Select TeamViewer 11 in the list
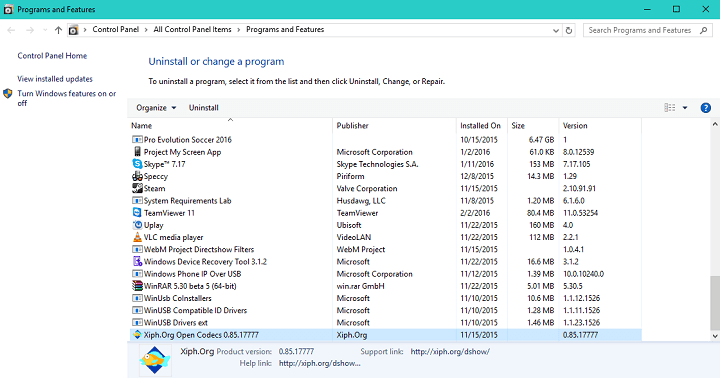Viewport: 720px width, 378px height. [169, 213]
